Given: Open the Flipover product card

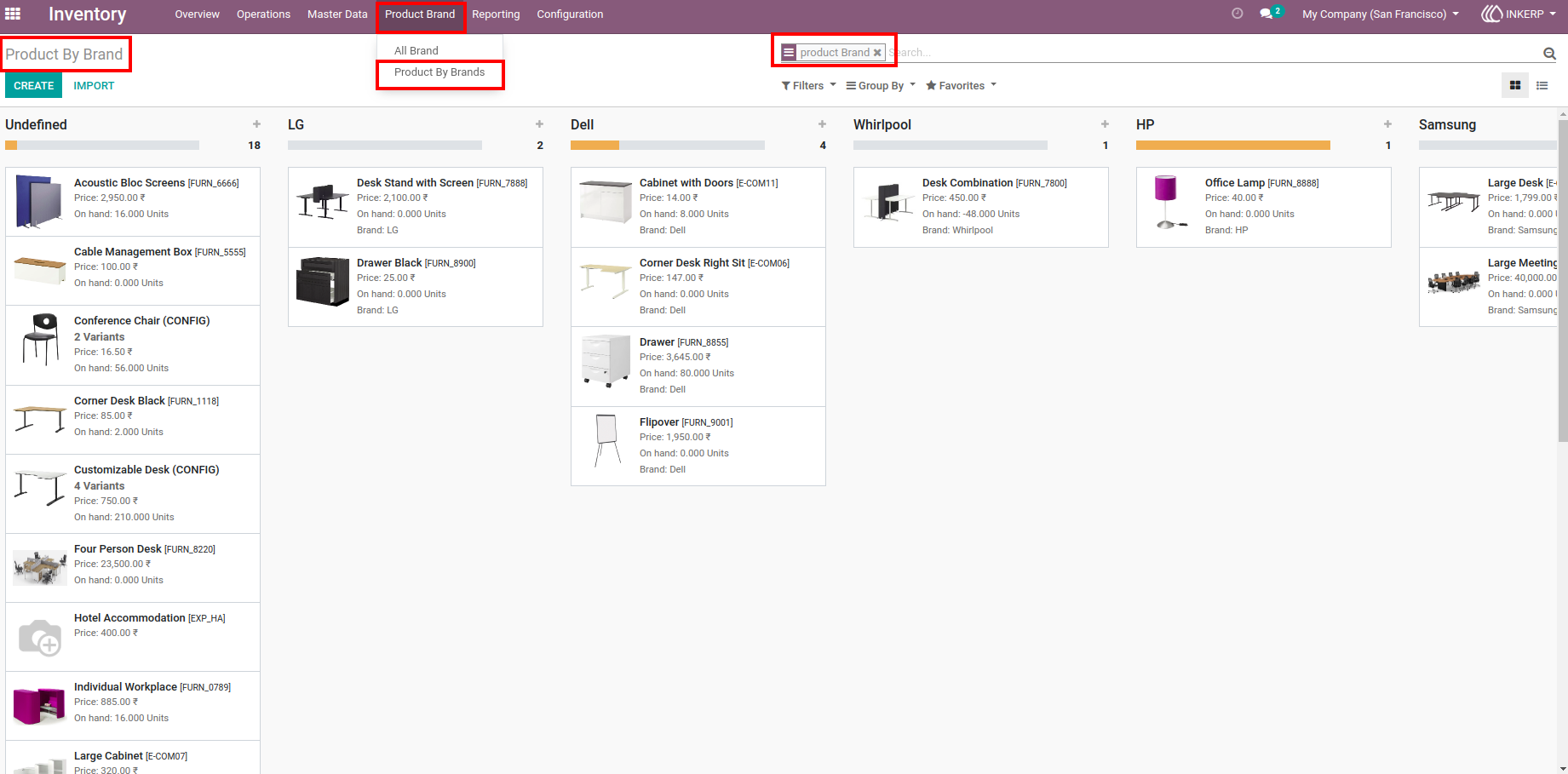Looking at the screenshot, I should [698, 446].
